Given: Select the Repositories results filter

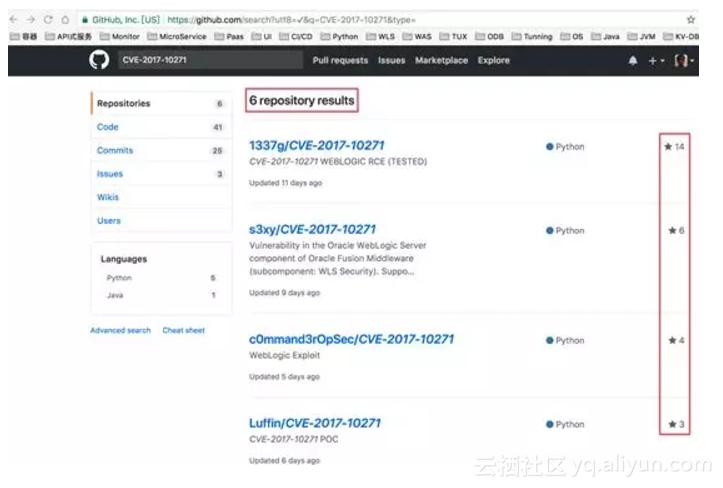Looking at the screenshot, I should pos(161,103).
